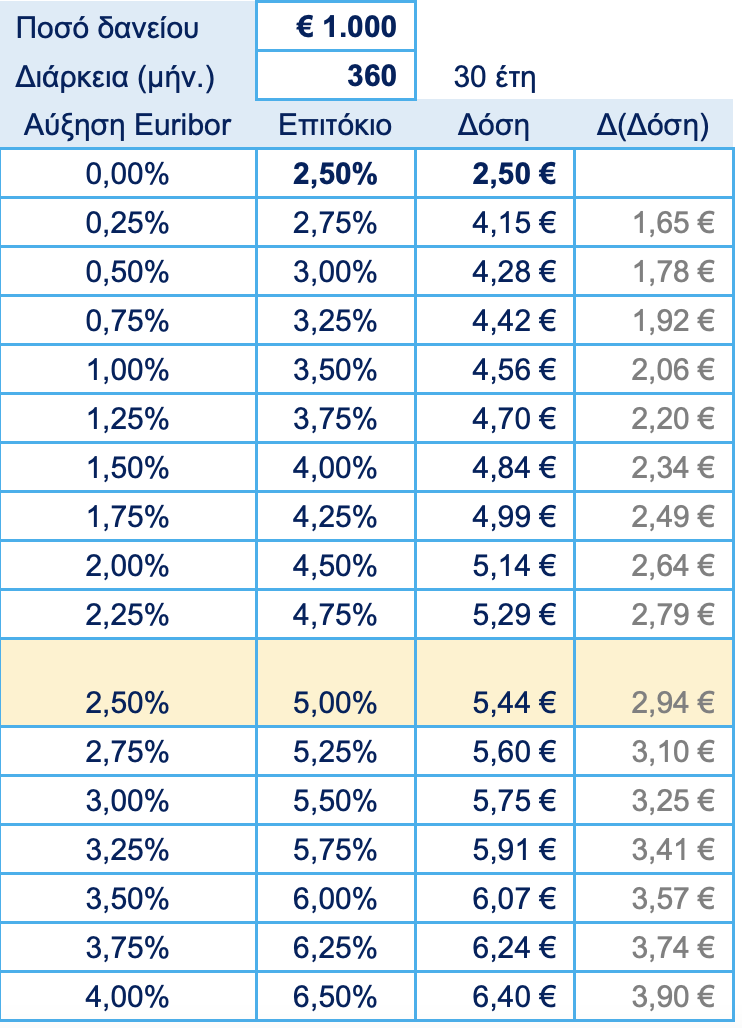Select the 30 έτη cell
Image resolution: width=742 pixels, height=1028 pixels.
point(495,77)
